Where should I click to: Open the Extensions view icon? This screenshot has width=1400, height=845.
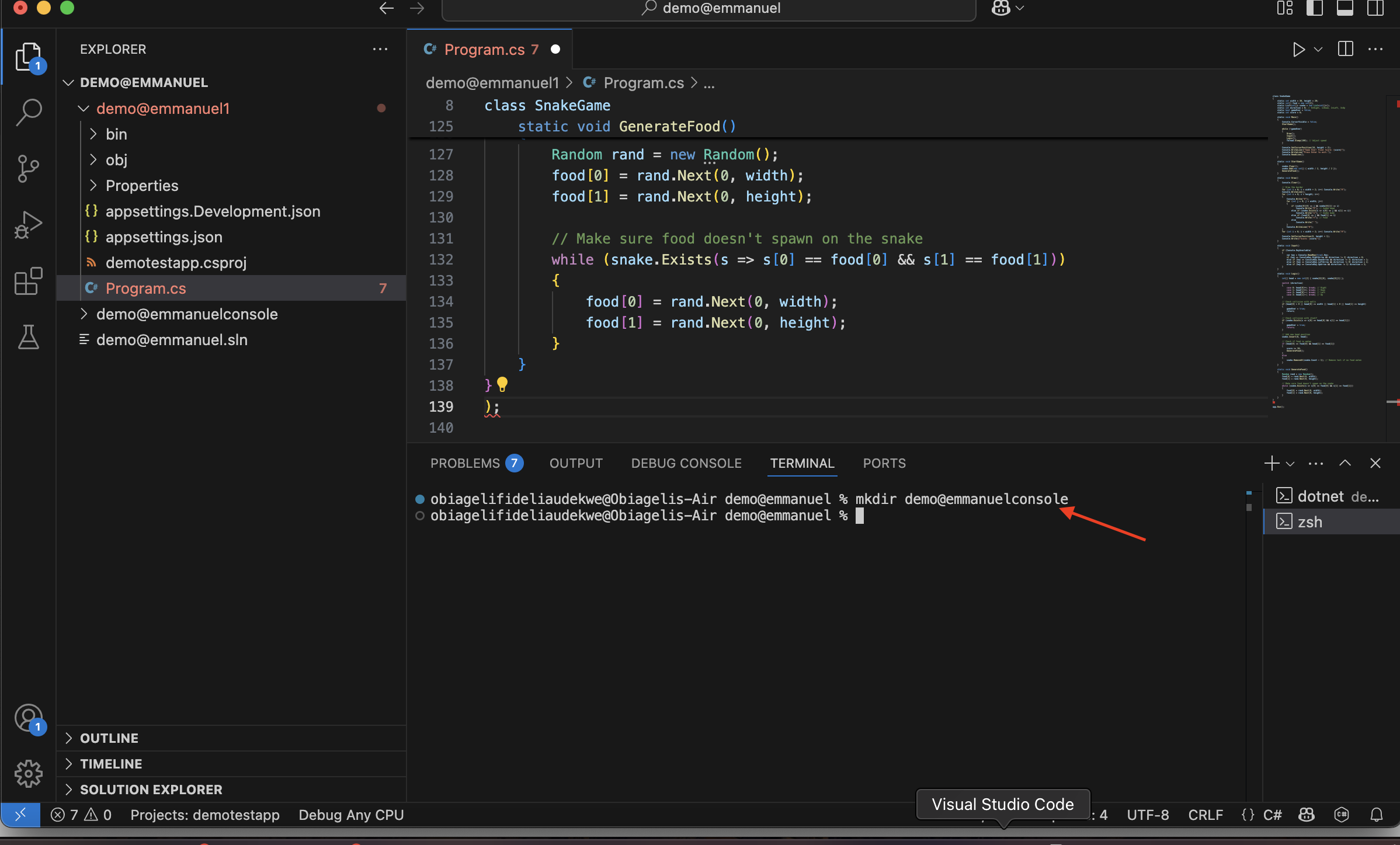(x=29, y=281)
